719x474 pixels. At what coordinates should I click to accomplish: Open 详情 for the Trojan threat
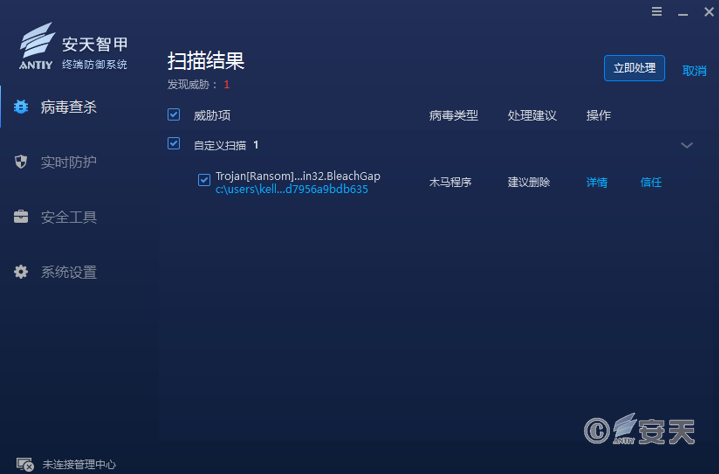[597, 182]
